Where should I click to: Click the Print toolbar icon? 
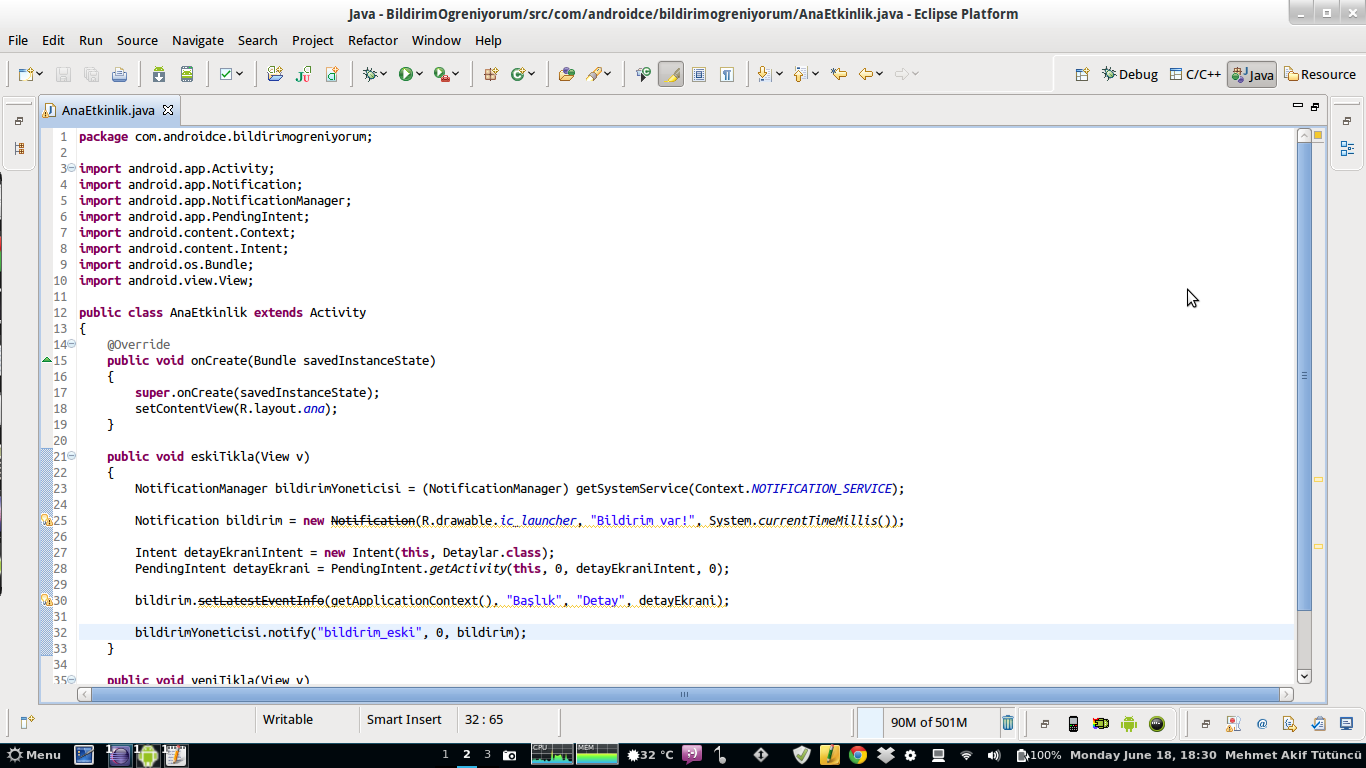(120, 74)
